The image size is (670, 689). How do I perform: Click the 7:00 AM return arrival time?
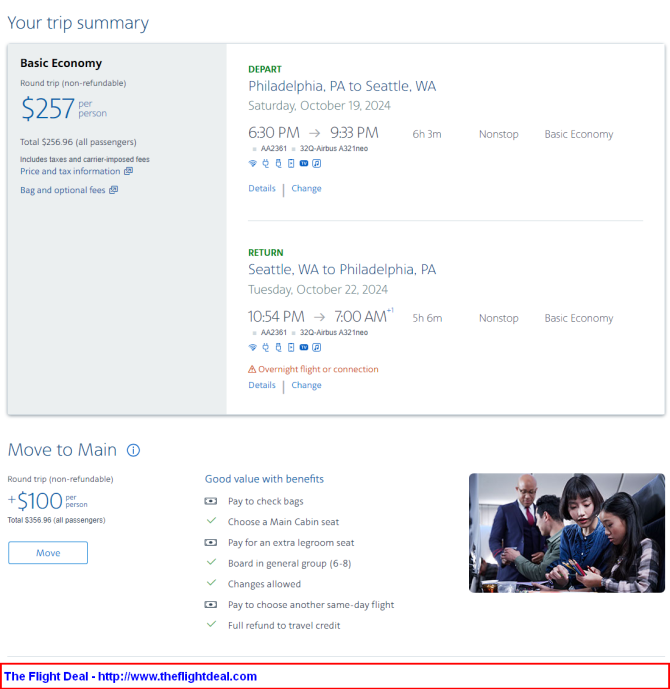click(361, 316)
